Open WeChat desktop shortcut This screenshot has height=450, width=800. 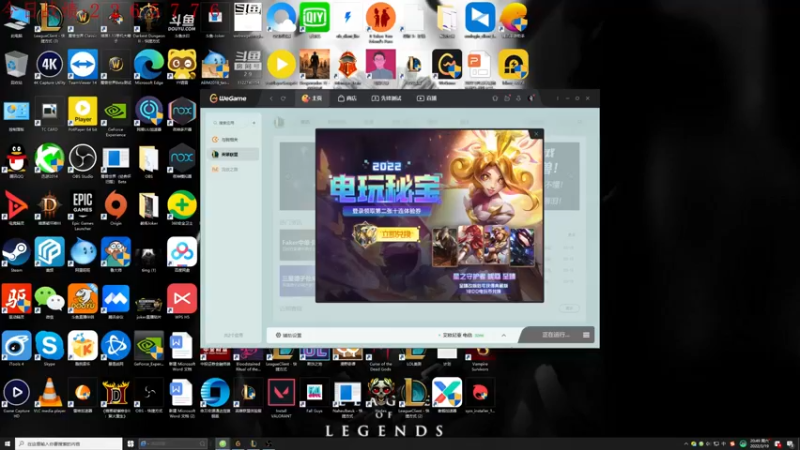tap(49, 302)
